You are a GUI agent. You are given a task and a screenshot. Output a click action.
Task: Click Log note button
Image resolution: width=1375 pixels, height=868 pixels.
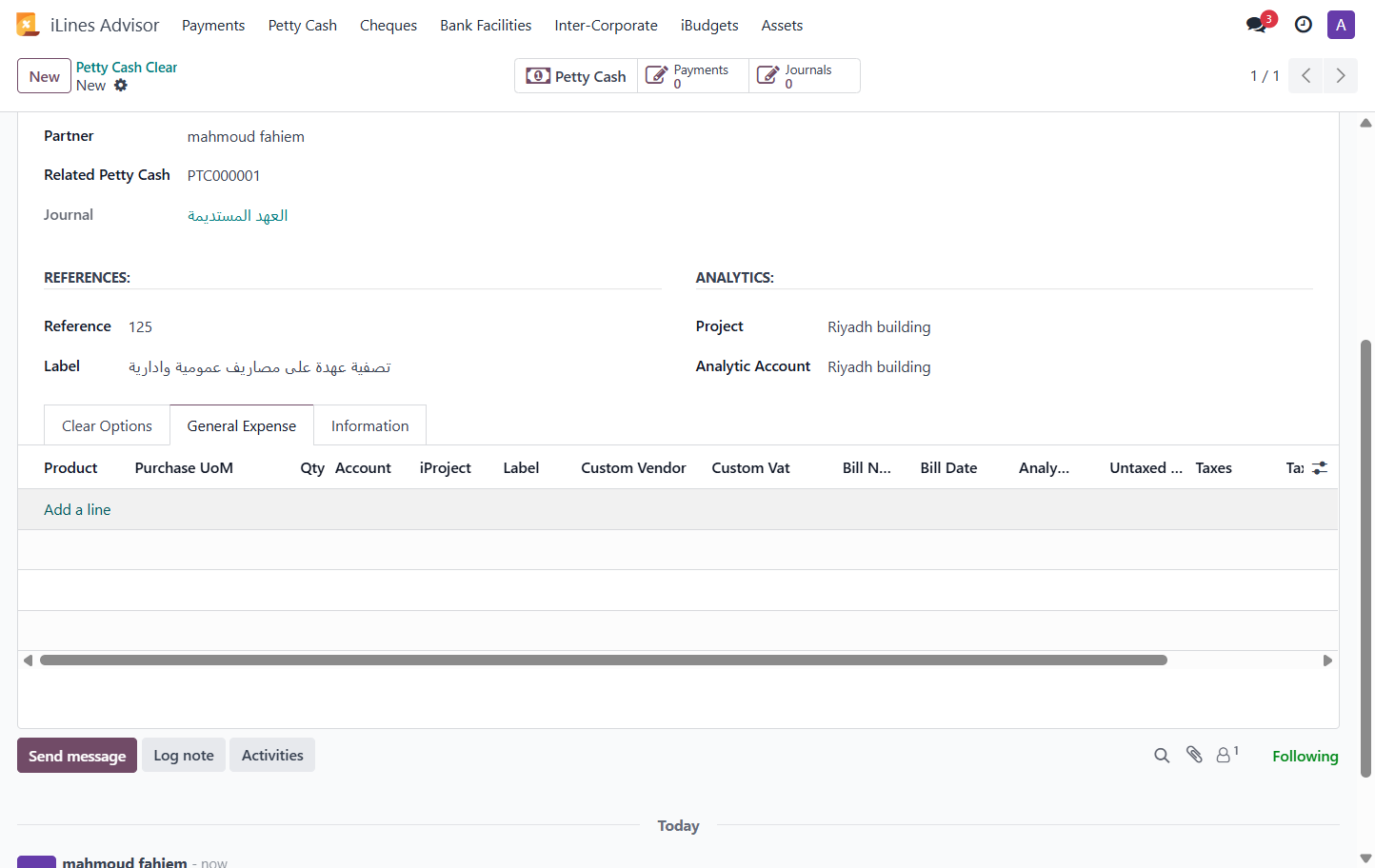(184, 756)
